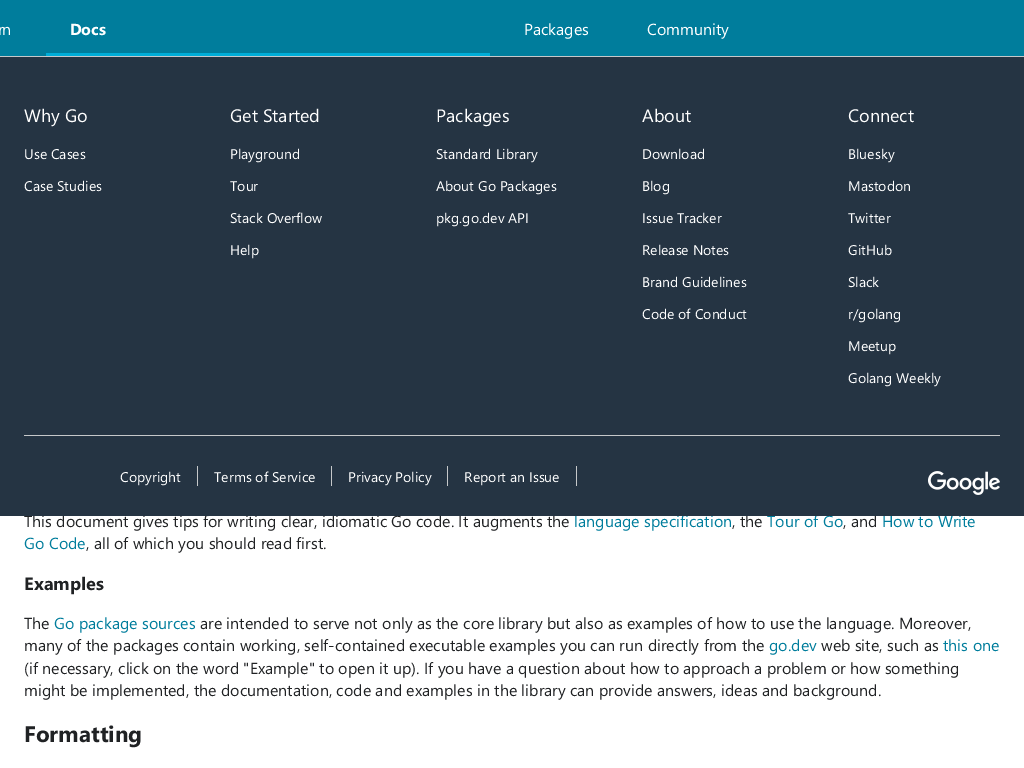Open the Go package sources link
1024x768 pixels.
click(125, 624)
